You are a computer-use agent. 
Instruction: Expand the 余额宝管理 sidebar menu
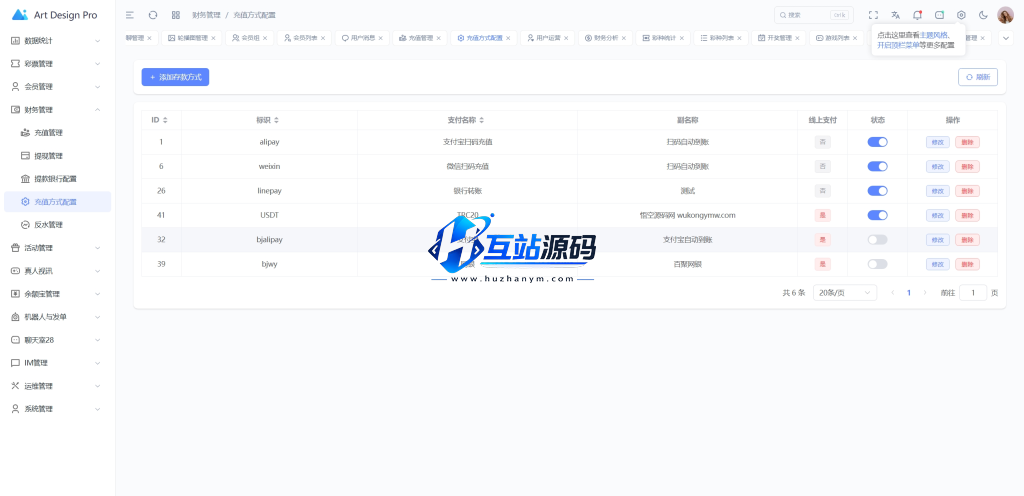[57, 294]
